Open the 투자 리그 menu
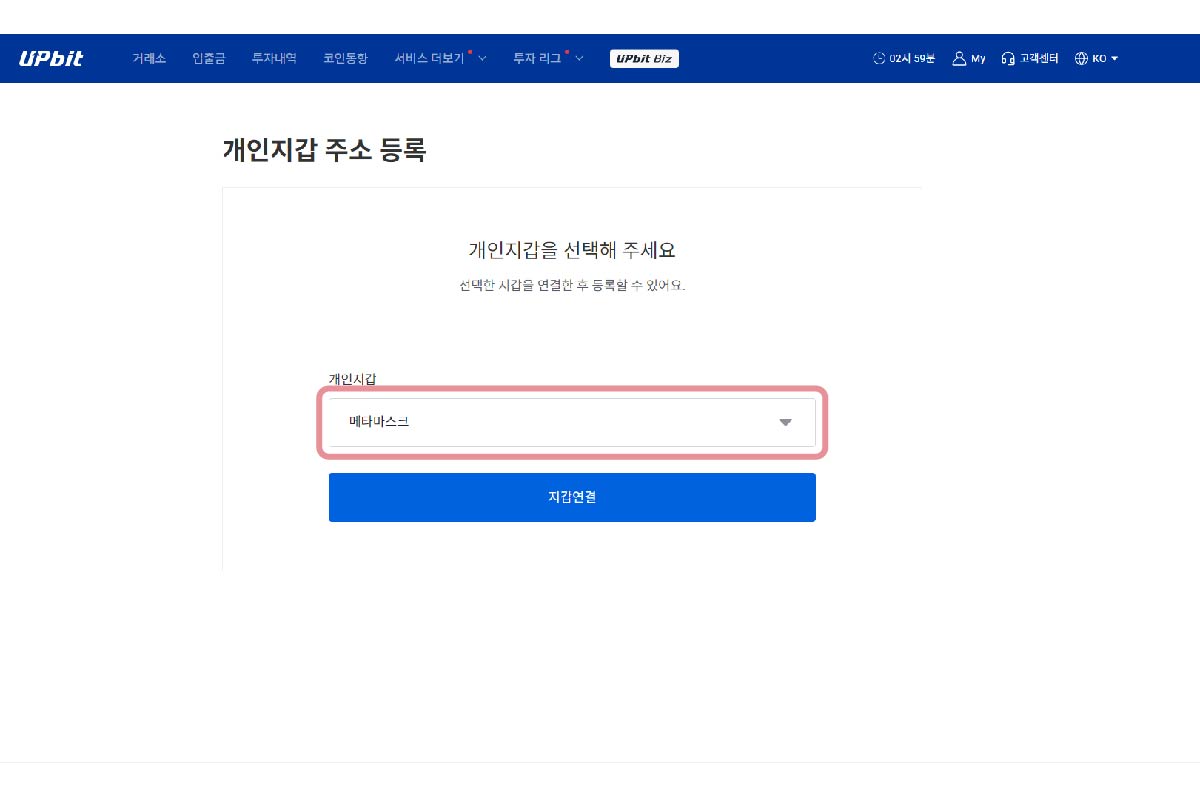 [537, 59]
